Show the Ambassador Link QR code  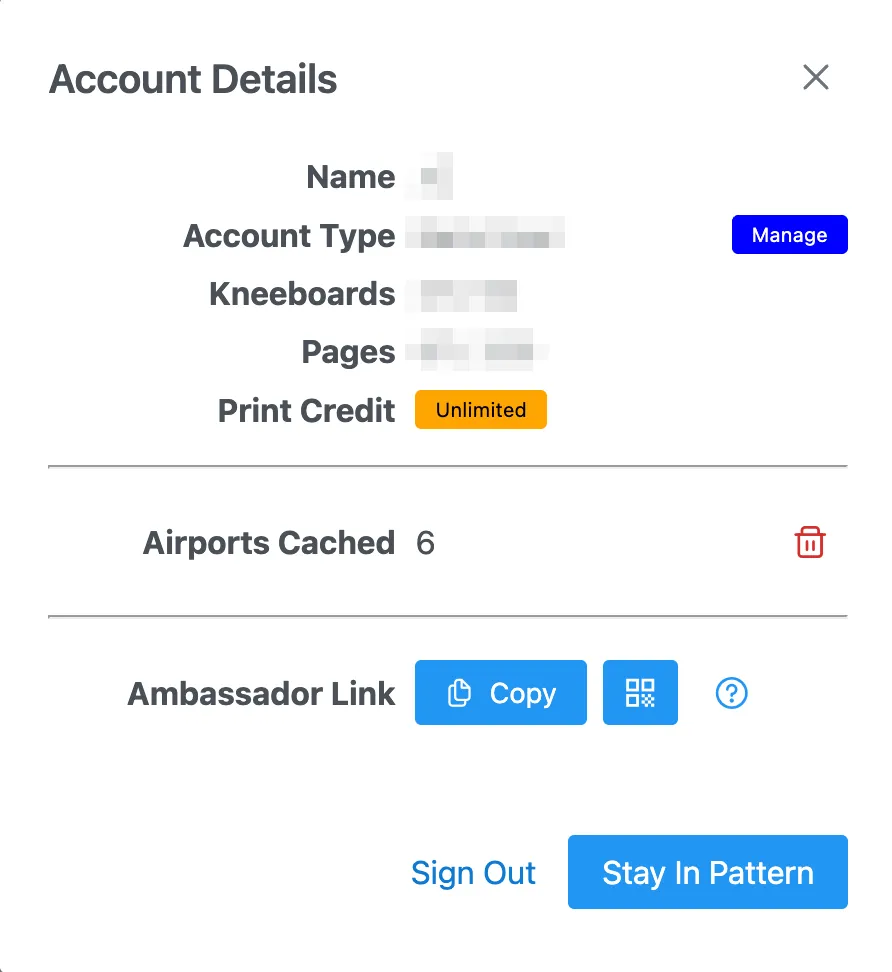pyautogui.click(x=640, y=693)
